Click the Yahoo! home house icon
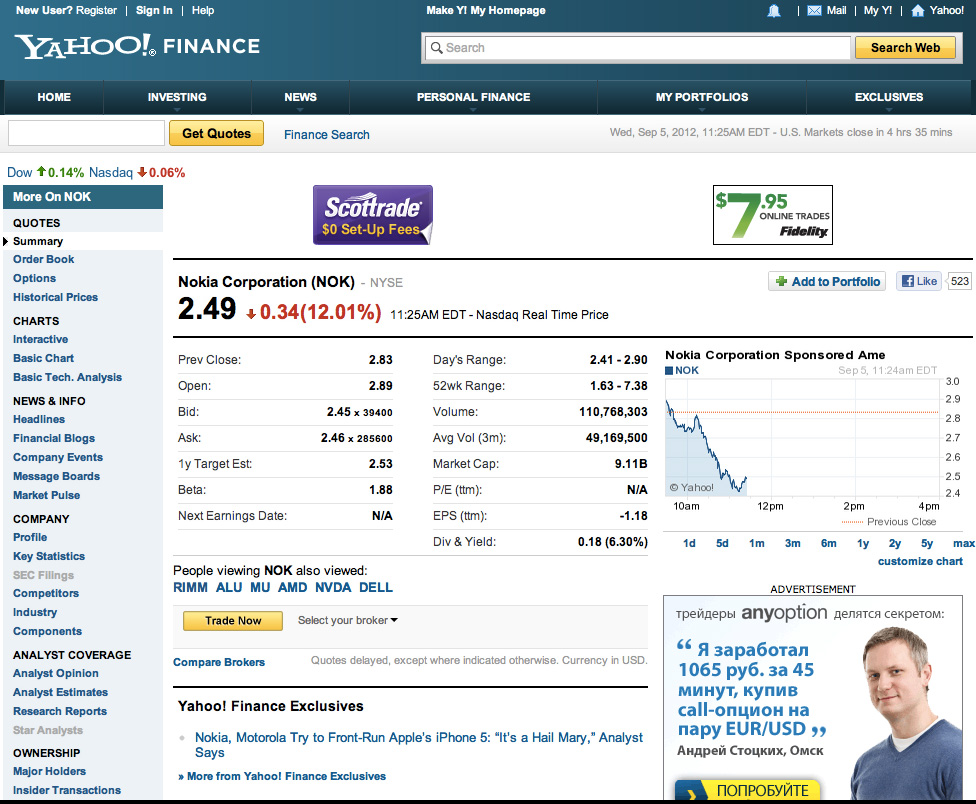This screenshot has width=976, height=804. point(917,11)
